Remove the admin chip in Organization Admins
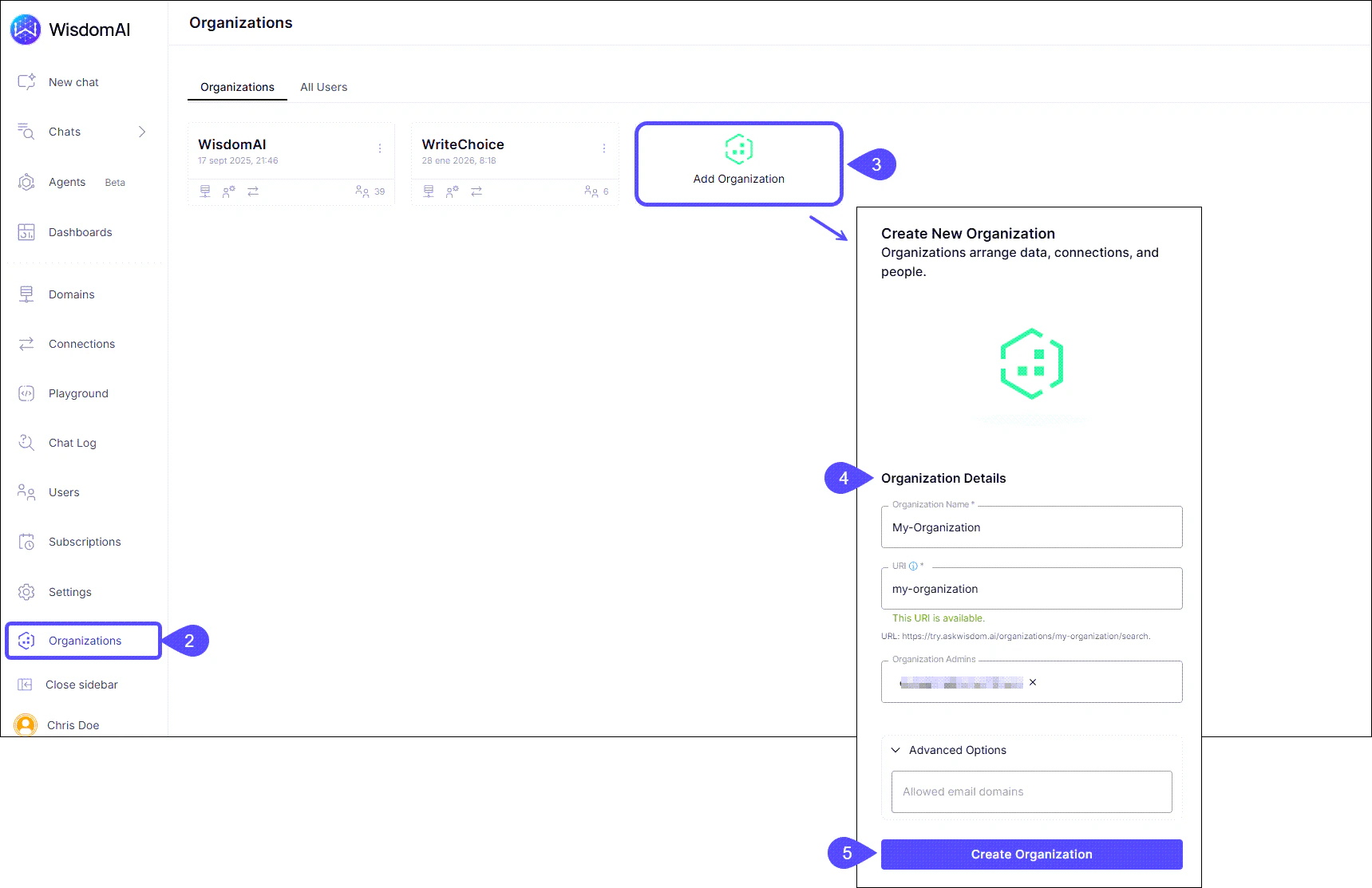 click(x=1032, y=682)
